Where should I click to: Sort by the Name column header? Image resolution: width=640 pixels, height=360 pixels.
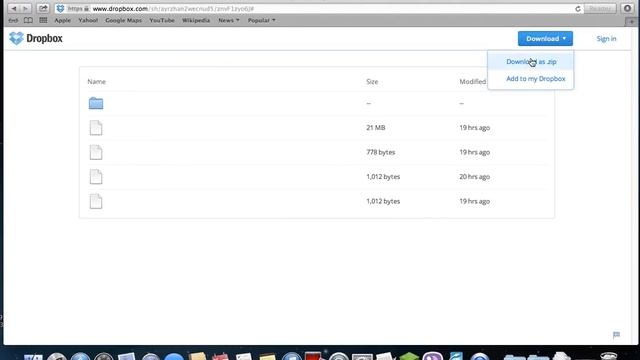click(x=96, y=82)
